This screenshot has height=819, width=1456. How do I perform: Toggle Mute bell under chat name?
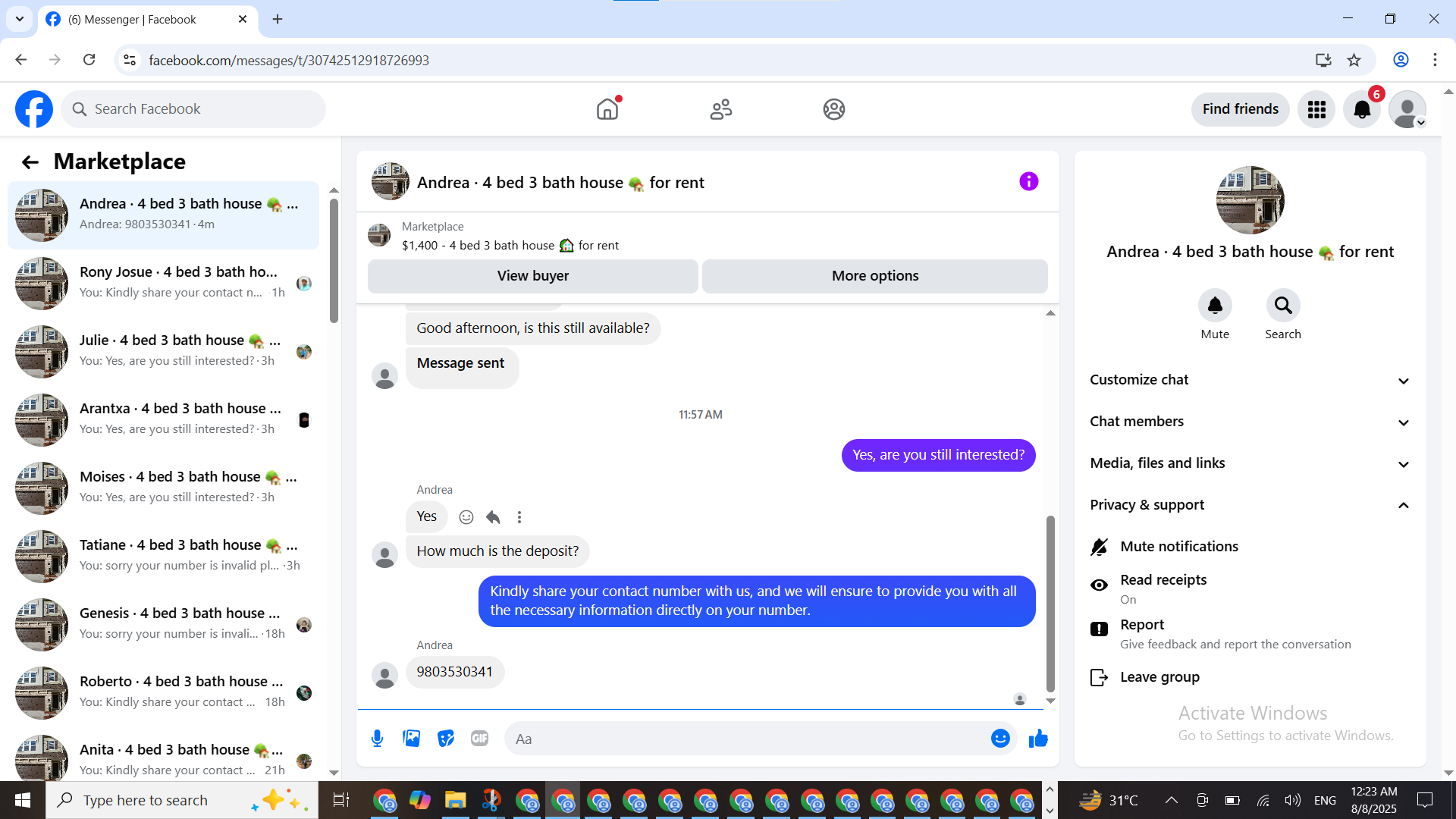click(1215, 306)
